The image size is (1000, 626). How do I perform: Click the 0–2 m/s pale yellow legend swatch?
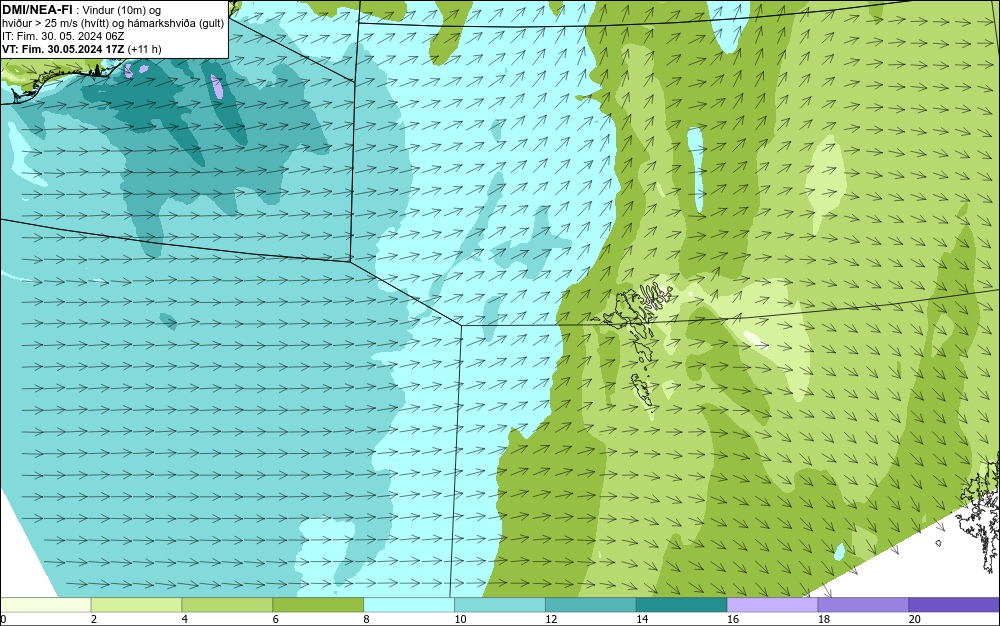pos(45,604)
